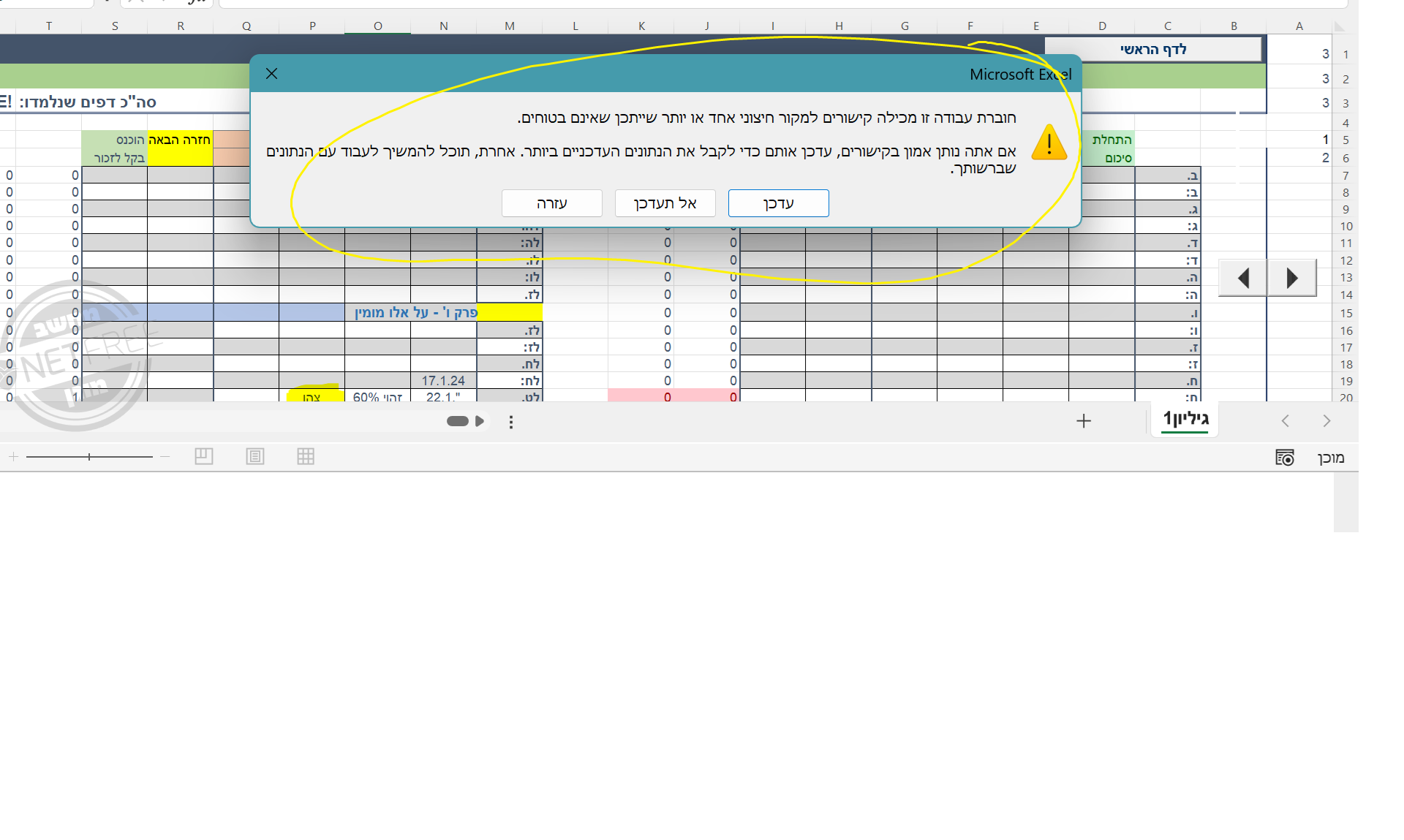The width and height of the screenshot is (1404, 840).
Task: Select column A header
Action: click(1299, 26)
